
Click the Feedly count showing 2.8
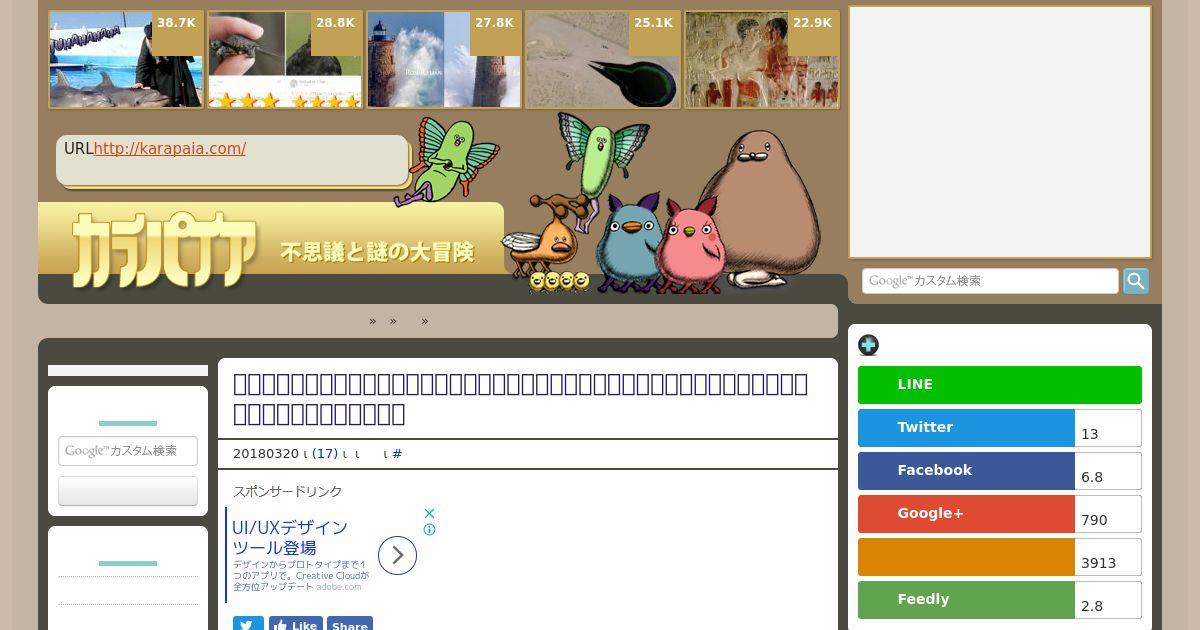tap(1108, 600)
